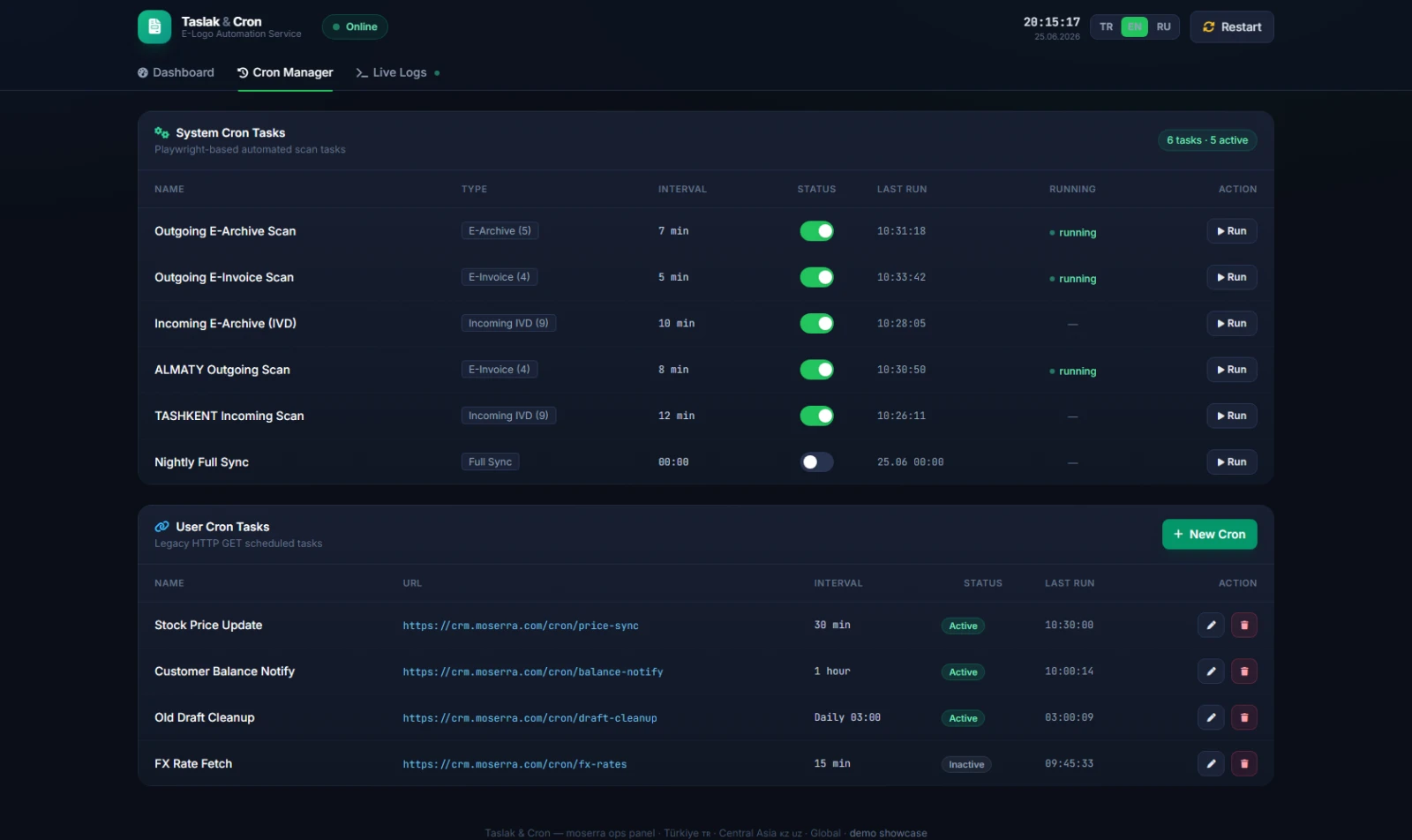Delete the Customer Balance Notify cron
This screenshot has height=840, width=1412.
coord(1244,671)
